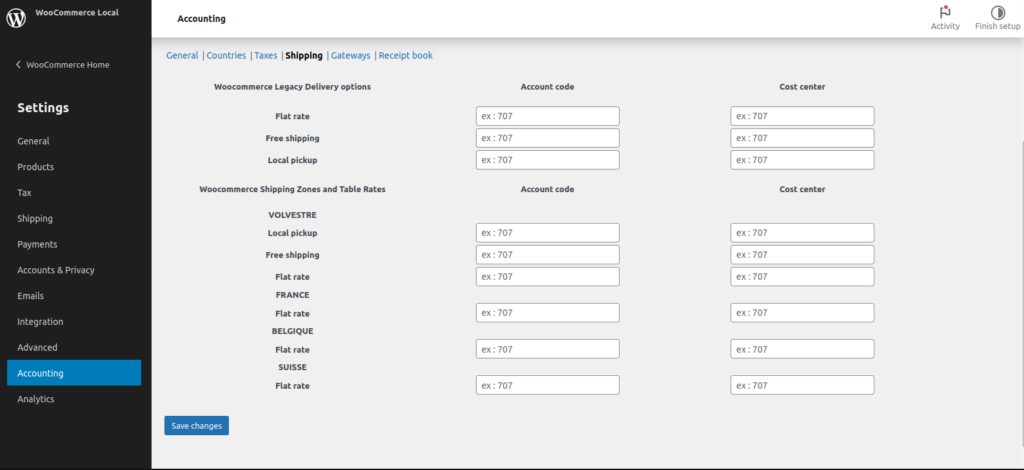Image resolution: width=1024 pixels, height=470 pixels.
Task: Switch to Receipt book tab
Action: click(x=405, y=56)
